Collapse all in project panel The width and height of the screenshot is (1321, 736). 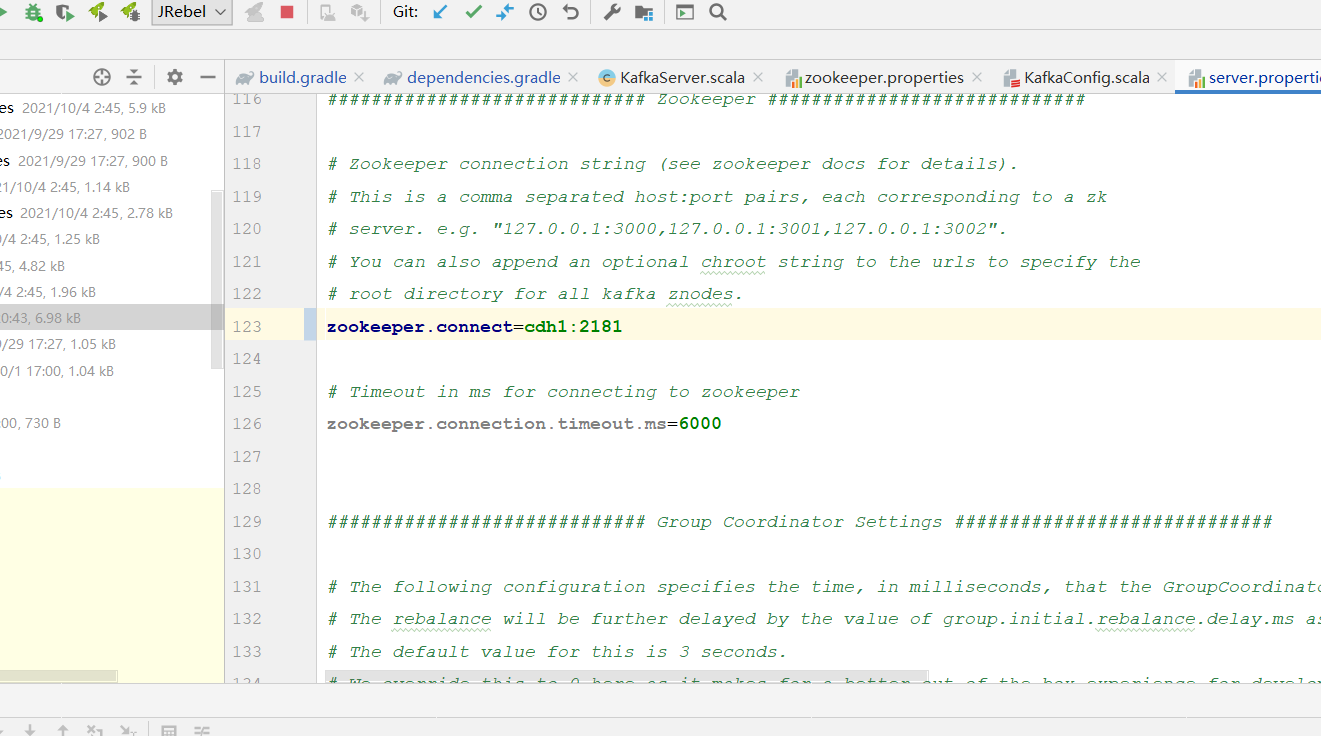134,77
